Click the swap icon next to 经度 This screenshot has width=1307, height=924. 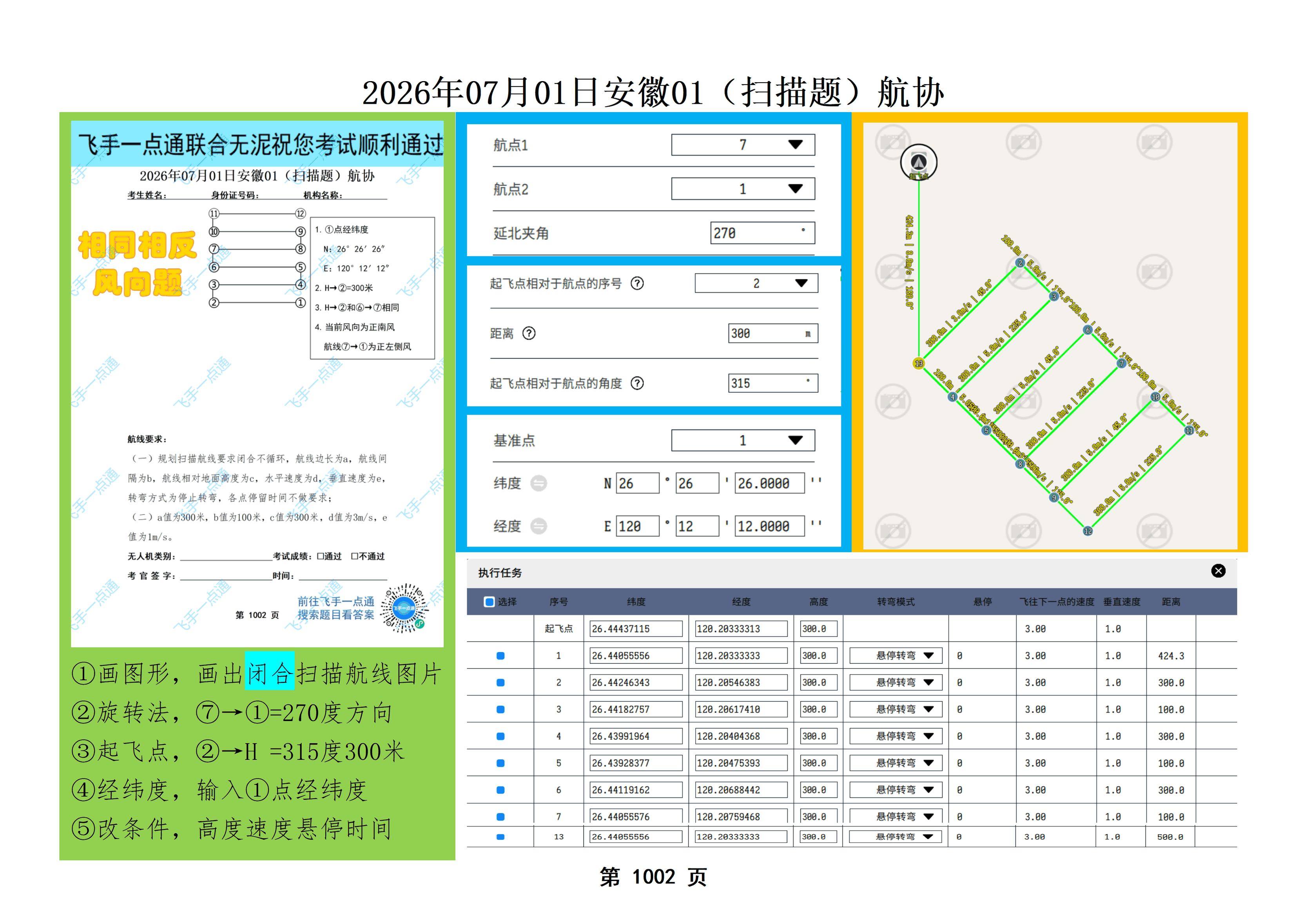(x=538, y=526)
